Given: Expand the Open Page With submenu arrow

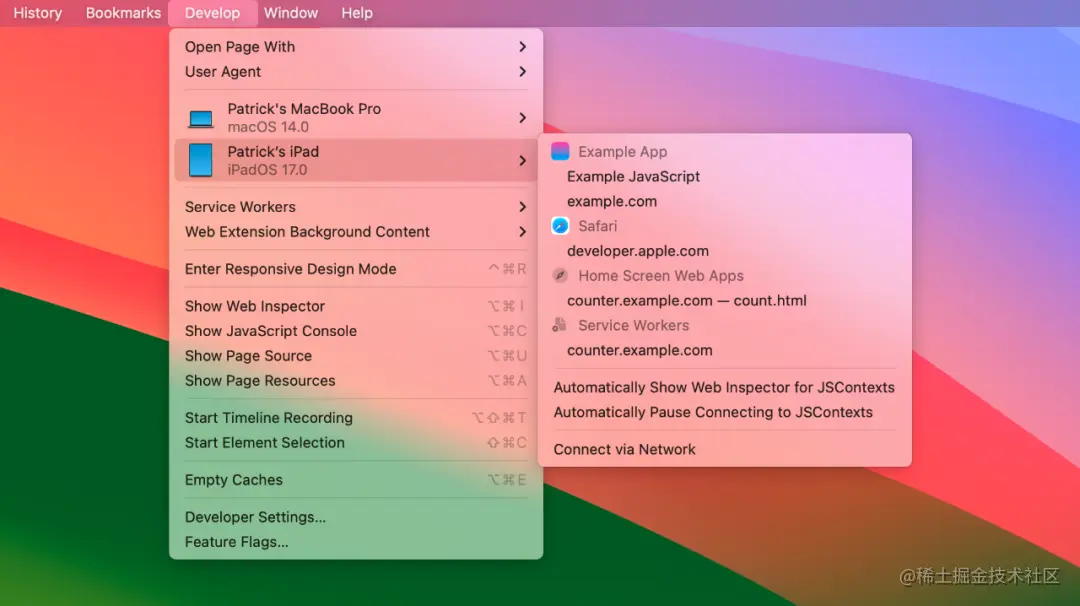Looking at the screenshot, I should point(522,47).
